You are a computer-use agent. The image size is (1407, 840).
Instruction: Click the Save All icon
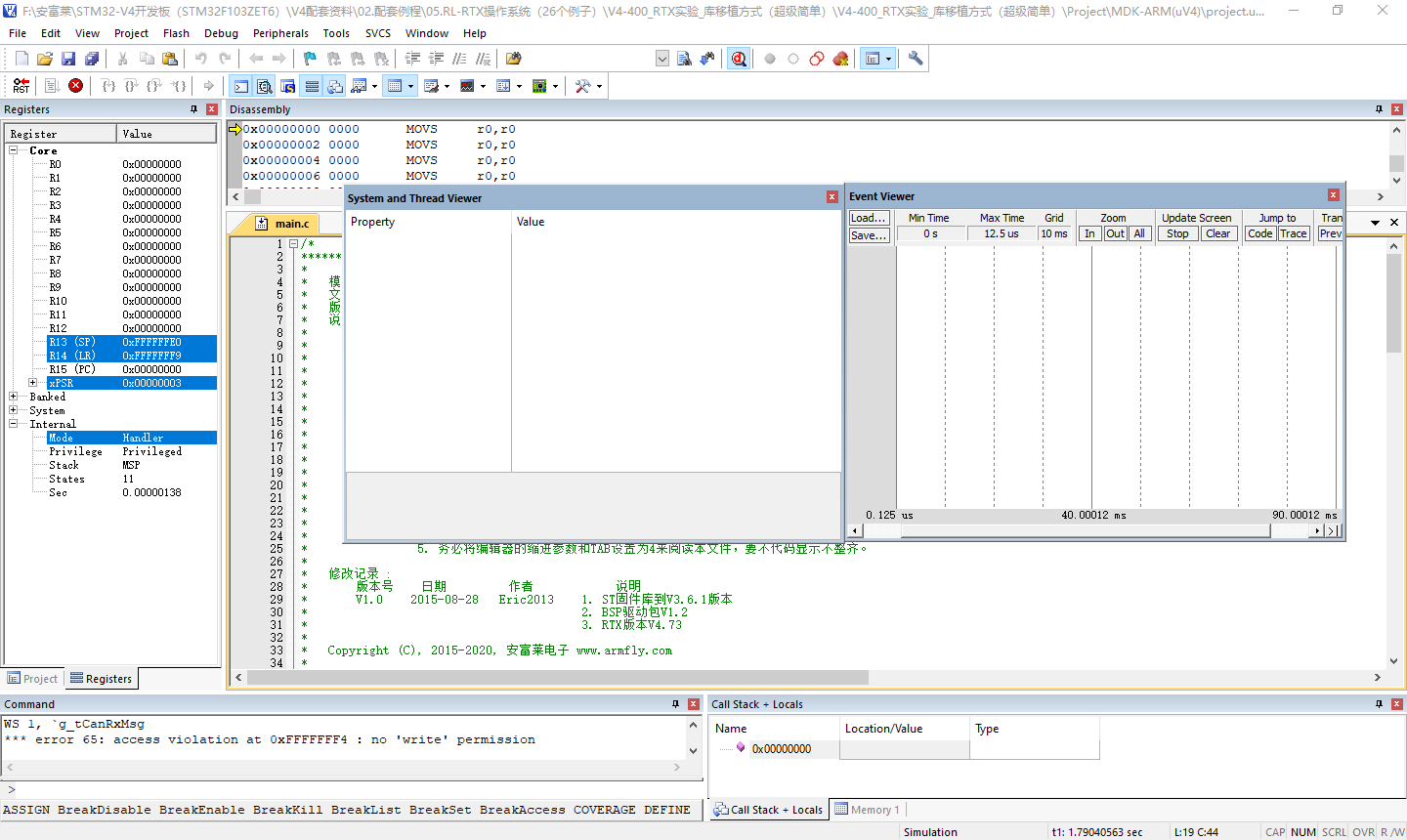pyautogui.click(x=92, y=59)
